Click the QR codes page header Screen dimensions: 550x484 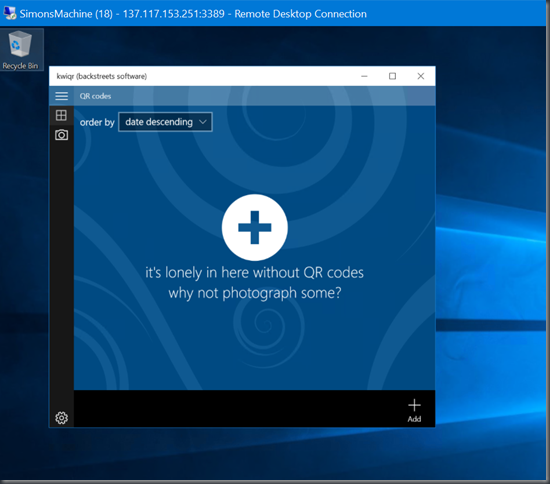coord(95,96)
